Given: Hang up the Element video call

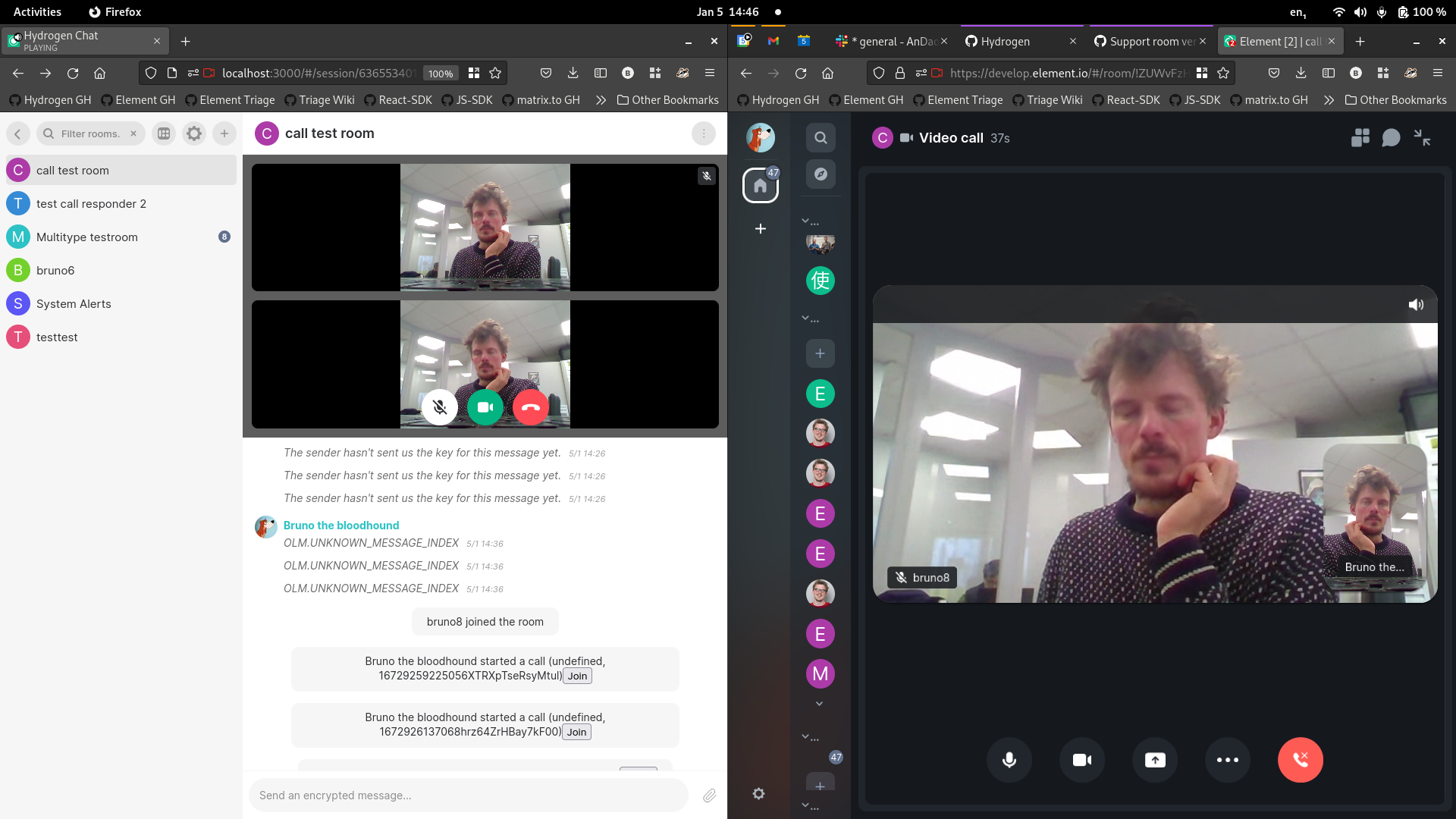Looking at the screenshot, I should click(1300, 760).
